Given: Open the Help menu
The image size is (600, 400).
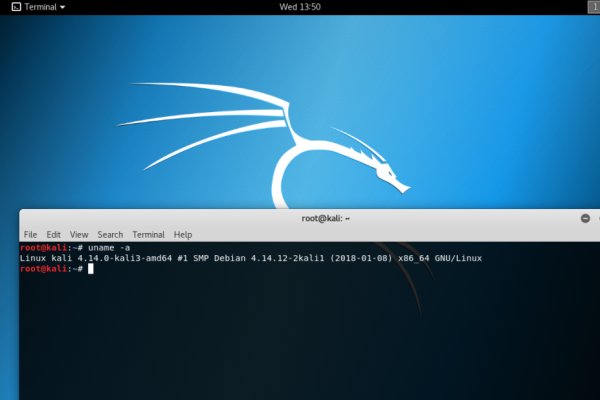Looking at the screenshot, I should 183,234.
